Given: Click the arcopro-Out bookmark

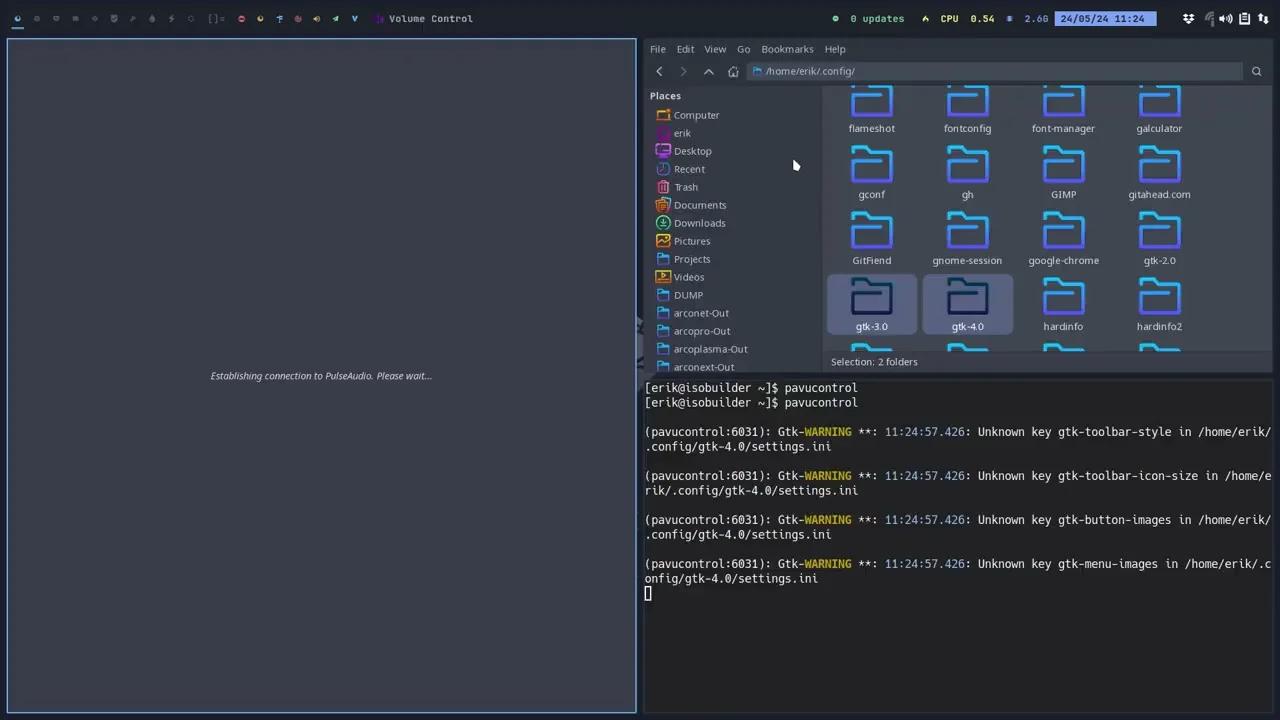Looking at the screenshot, I should [701, 331].
